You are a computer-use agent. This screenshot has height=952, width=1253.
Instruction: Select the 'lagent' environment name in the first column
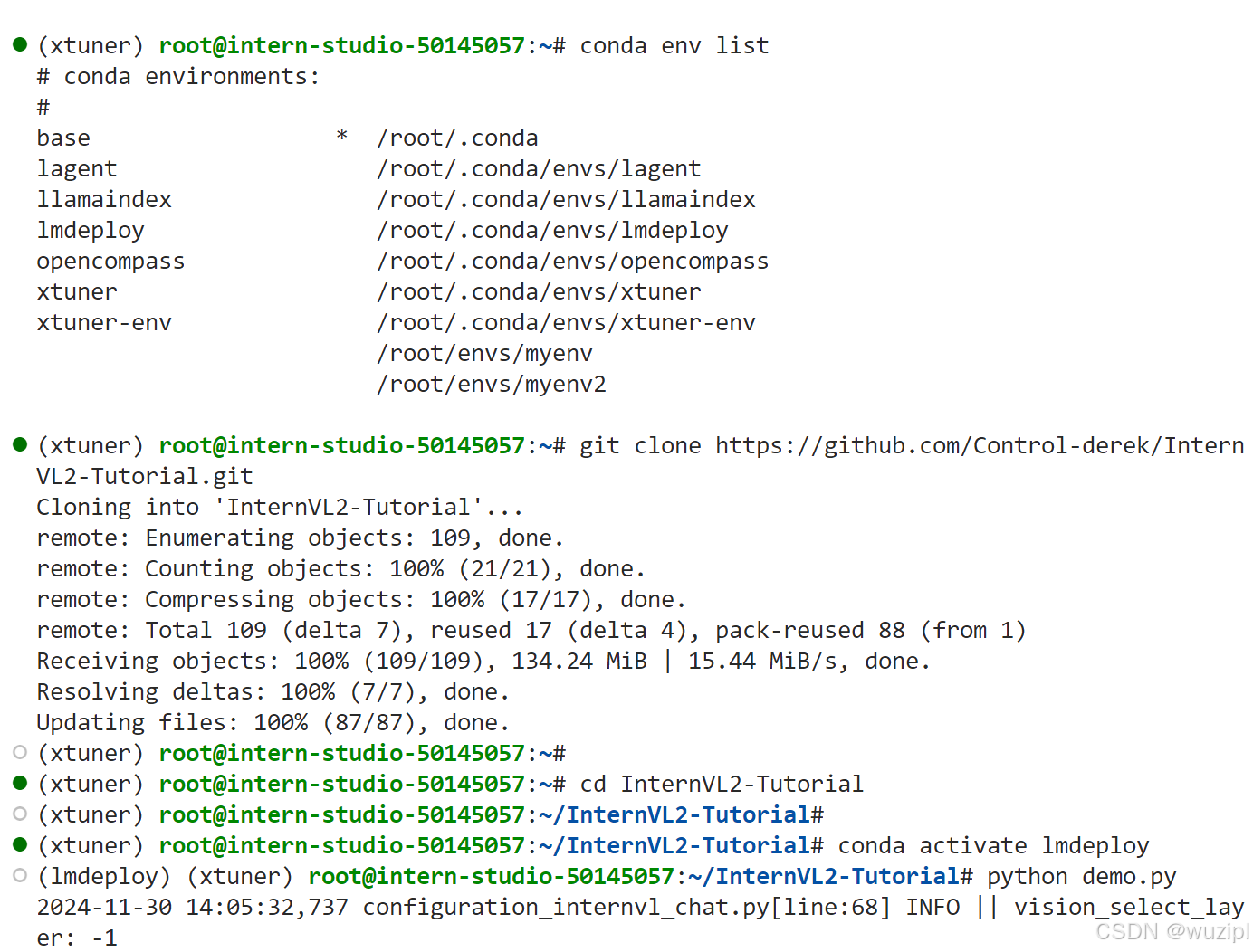(77, 168)
